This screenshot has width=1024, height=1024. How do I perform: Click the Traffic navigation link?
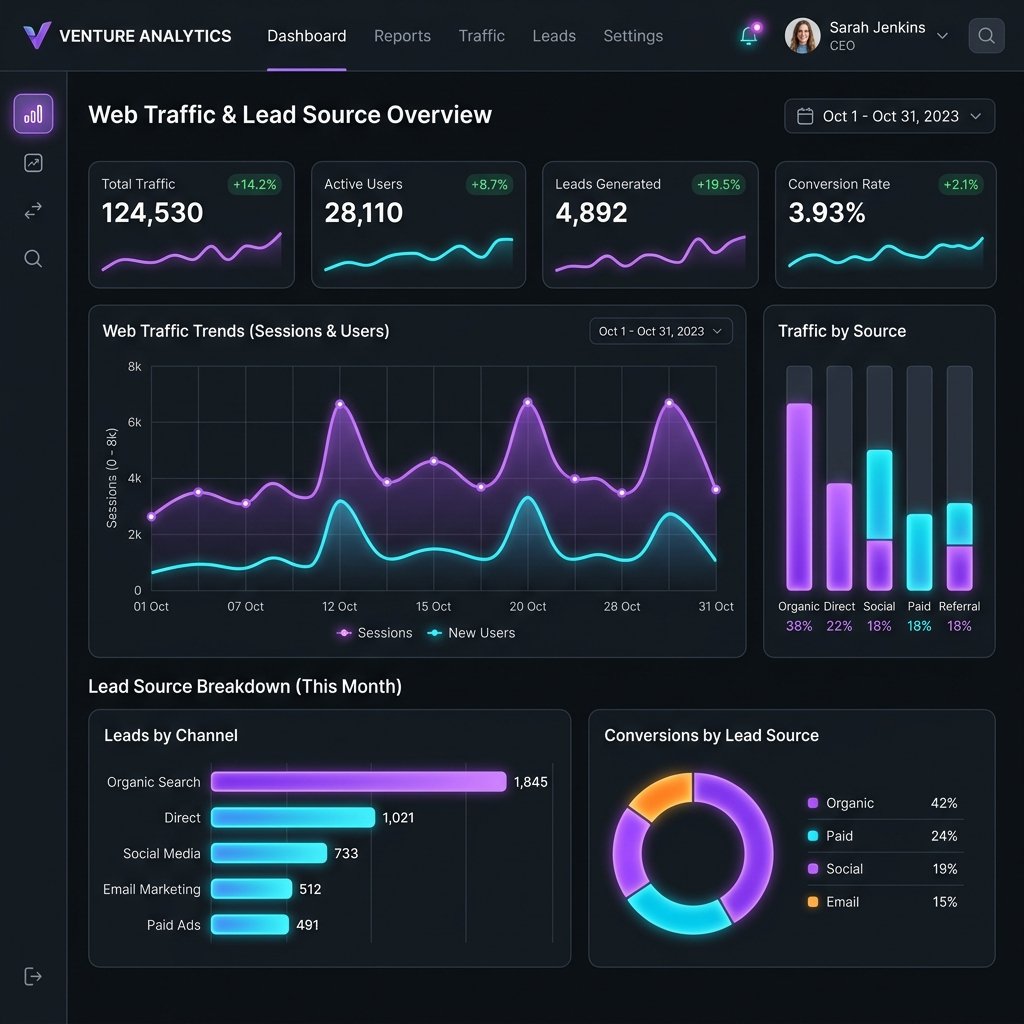coord(481,35)
